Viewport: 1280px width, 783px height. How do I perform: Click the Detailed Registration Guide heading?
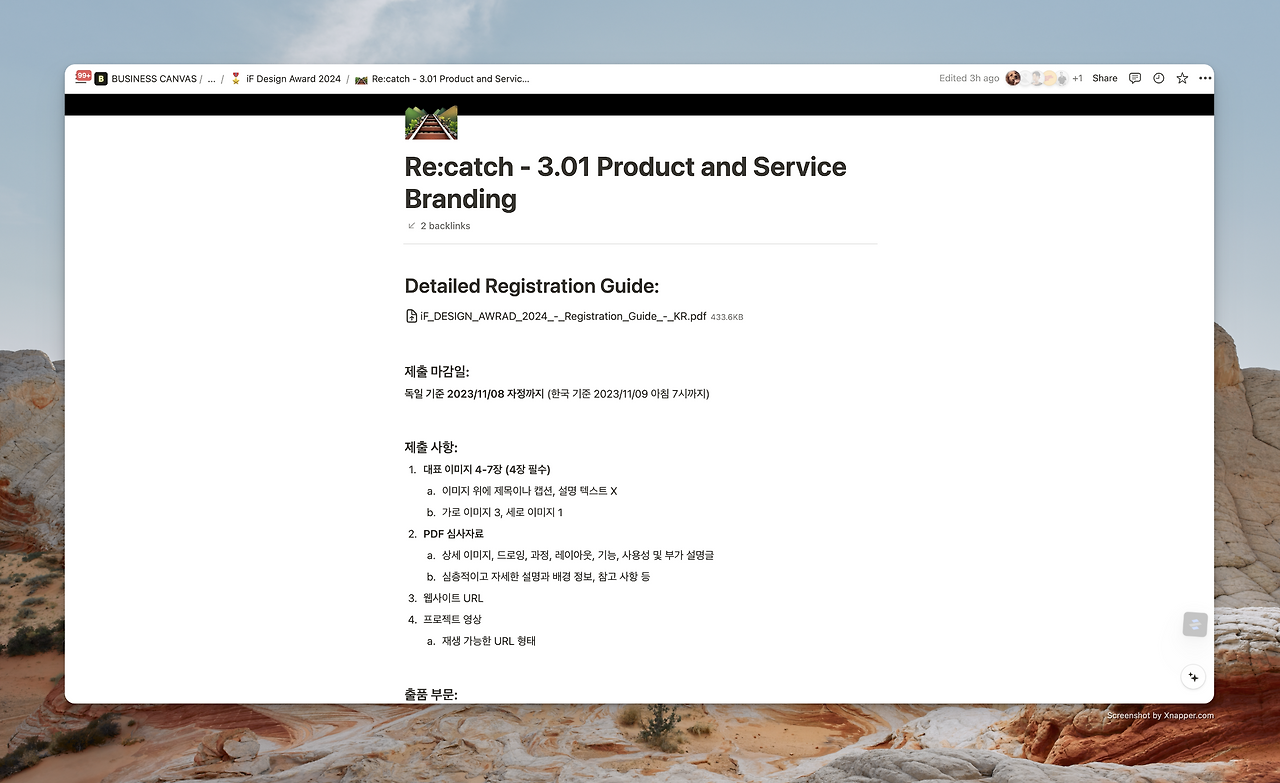[532, 286]
